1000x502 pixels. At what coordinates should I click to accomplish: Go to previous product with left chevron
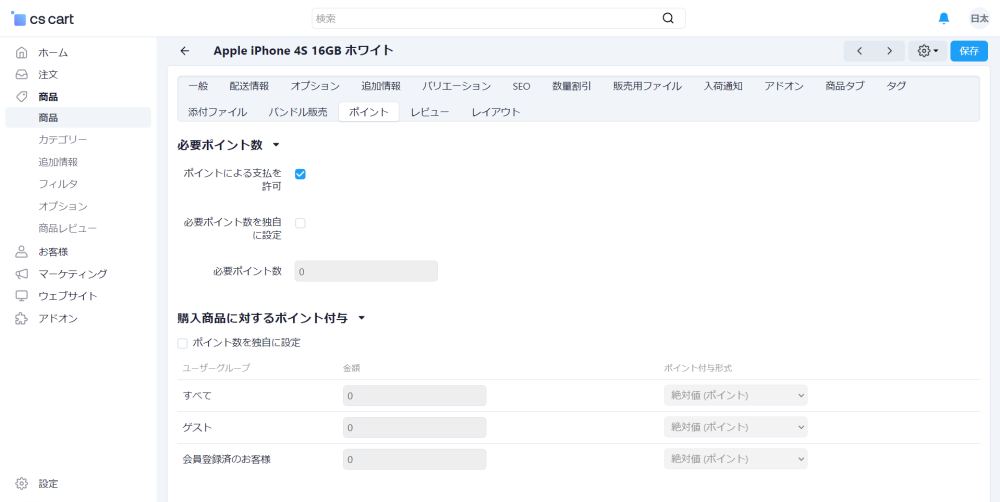[x=859, y=51]
